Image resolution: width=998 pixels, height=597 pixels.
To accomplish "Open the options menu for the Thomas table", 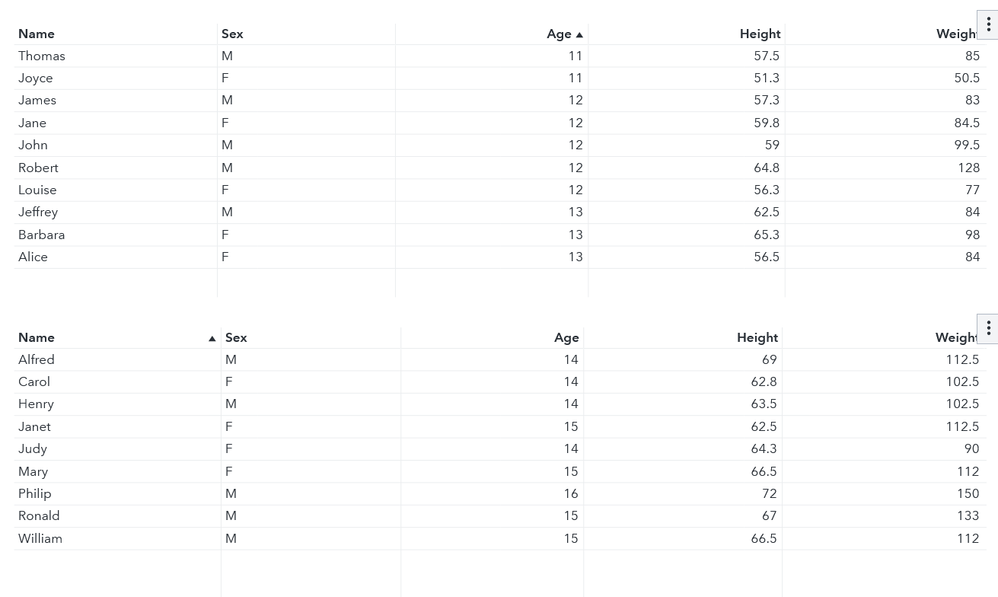I will (x=988, y=25).
